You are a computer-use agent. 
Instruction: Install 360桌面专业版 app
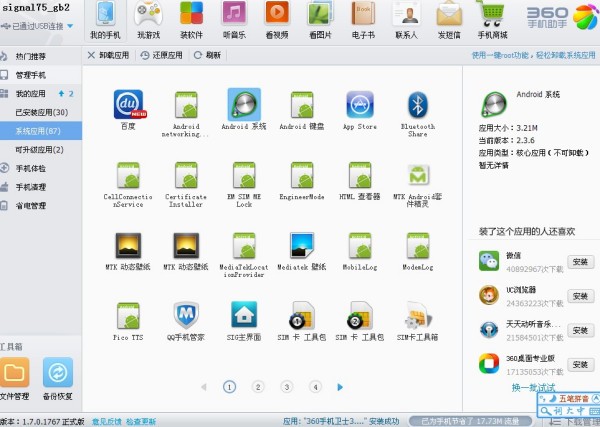pyautogui.click(x=580, y=365)
